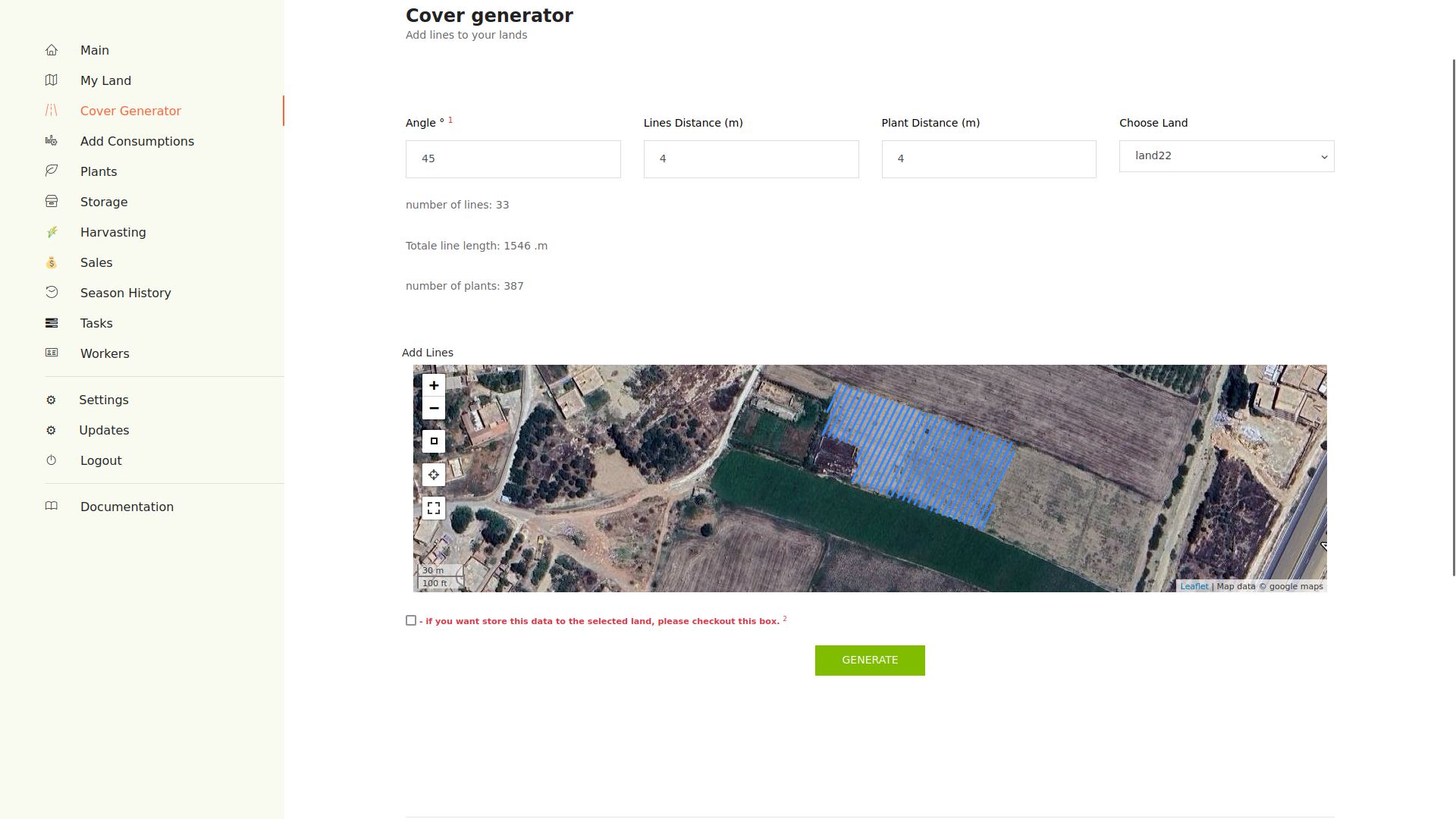Click the Harvasting wheat icon

tap(52, 232)
